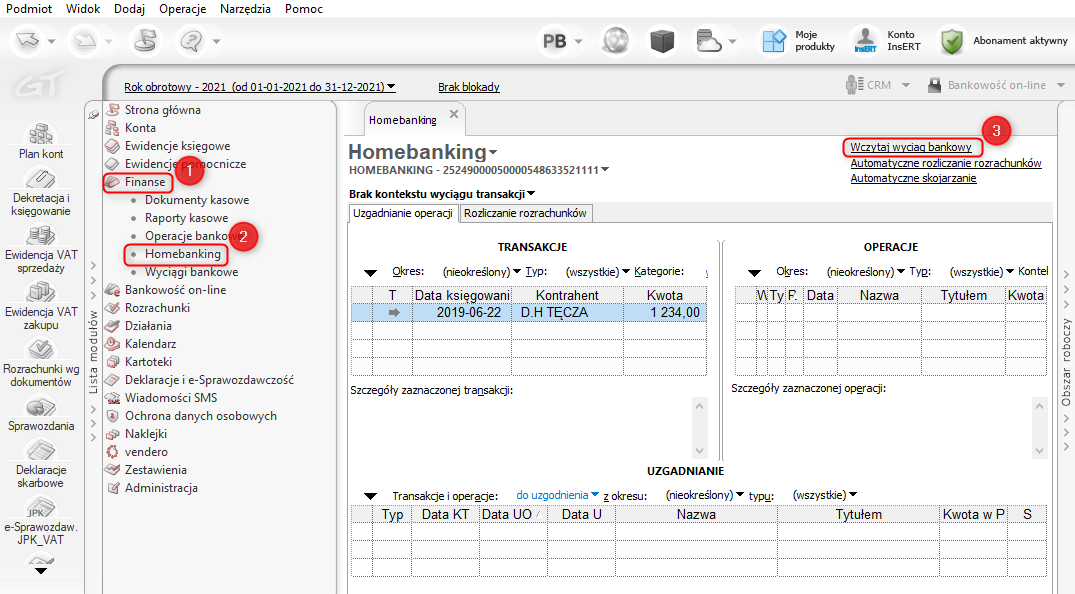Click the help question mark toolbar icon
This screenshot has width=1075, height=594.
[191, 41]
